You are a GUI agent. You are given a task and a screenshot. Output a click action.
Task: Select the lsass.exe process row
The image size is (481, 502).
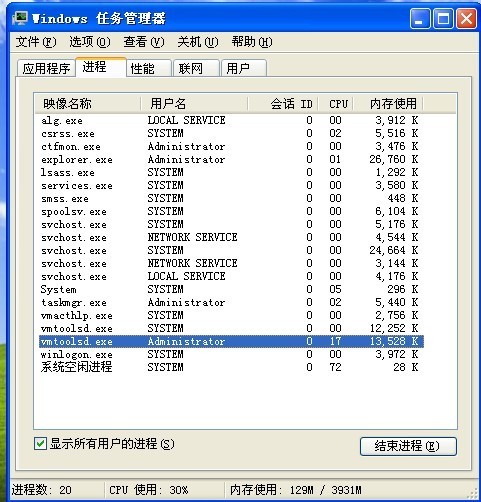231,172
